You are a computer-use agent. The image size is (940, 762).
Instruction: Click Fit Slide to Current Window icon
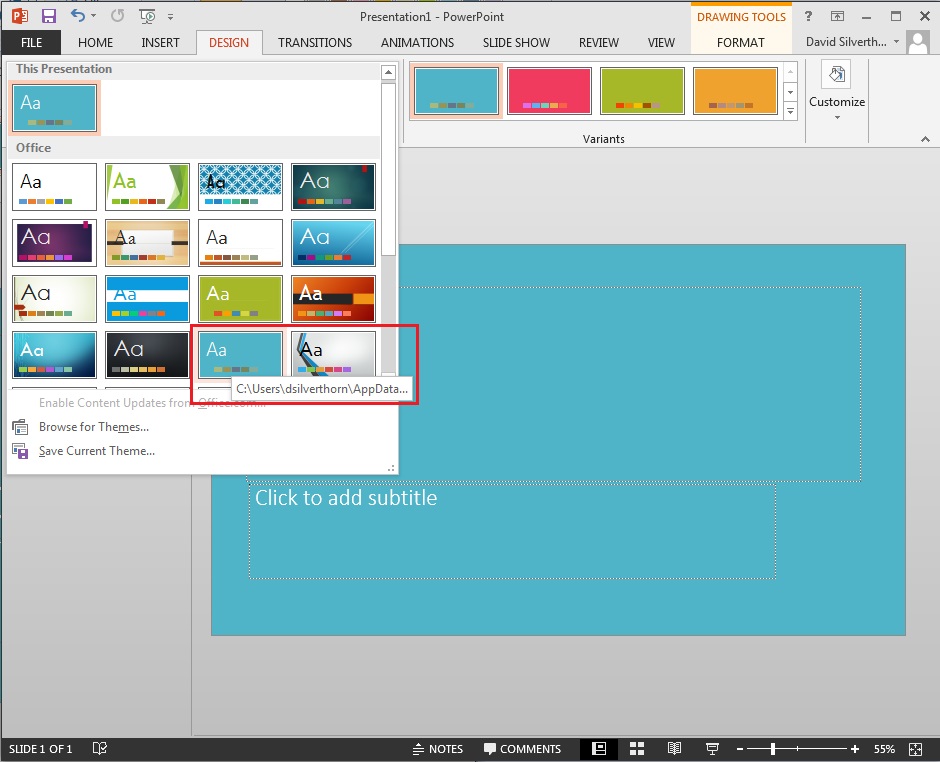point(915,748)
